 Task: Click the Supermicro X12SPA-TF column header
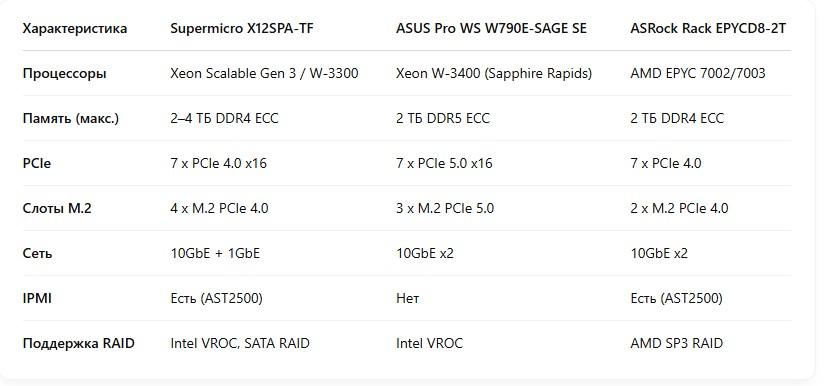click(x=241, y=28)
